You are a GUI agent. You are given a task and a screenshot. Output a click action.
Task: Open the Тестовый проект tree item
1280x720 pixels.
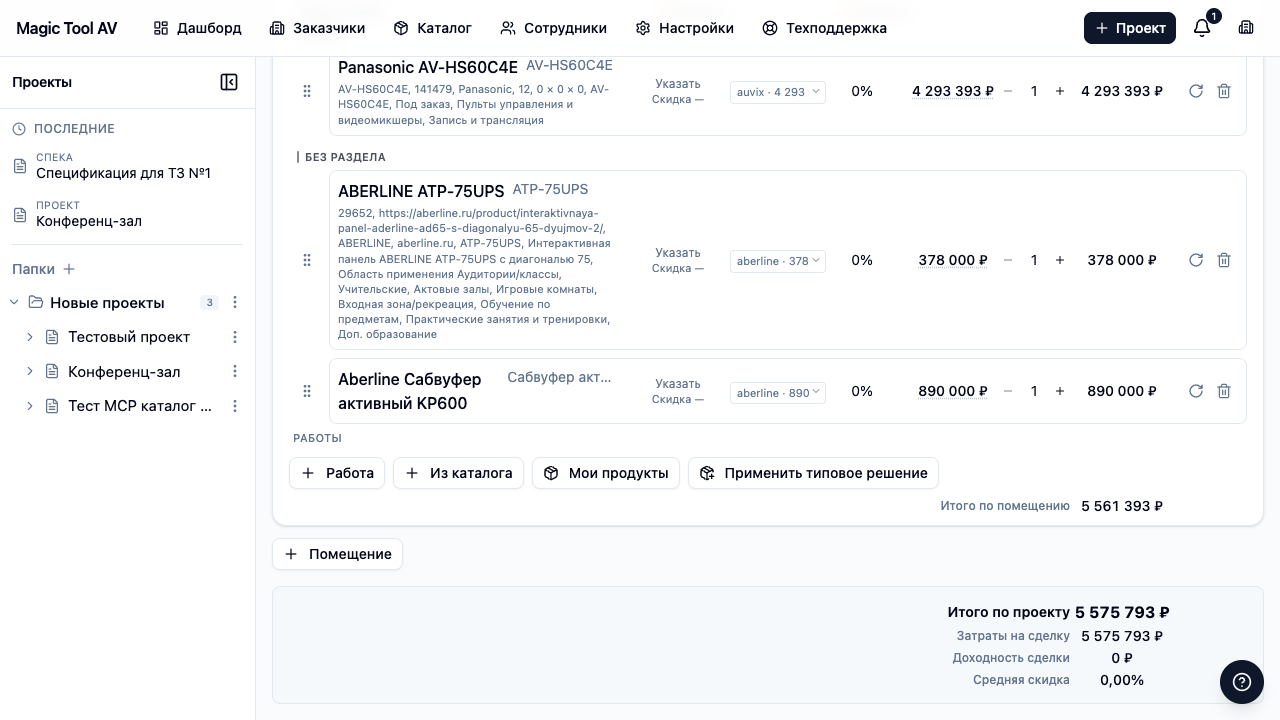tap(129, 337)
